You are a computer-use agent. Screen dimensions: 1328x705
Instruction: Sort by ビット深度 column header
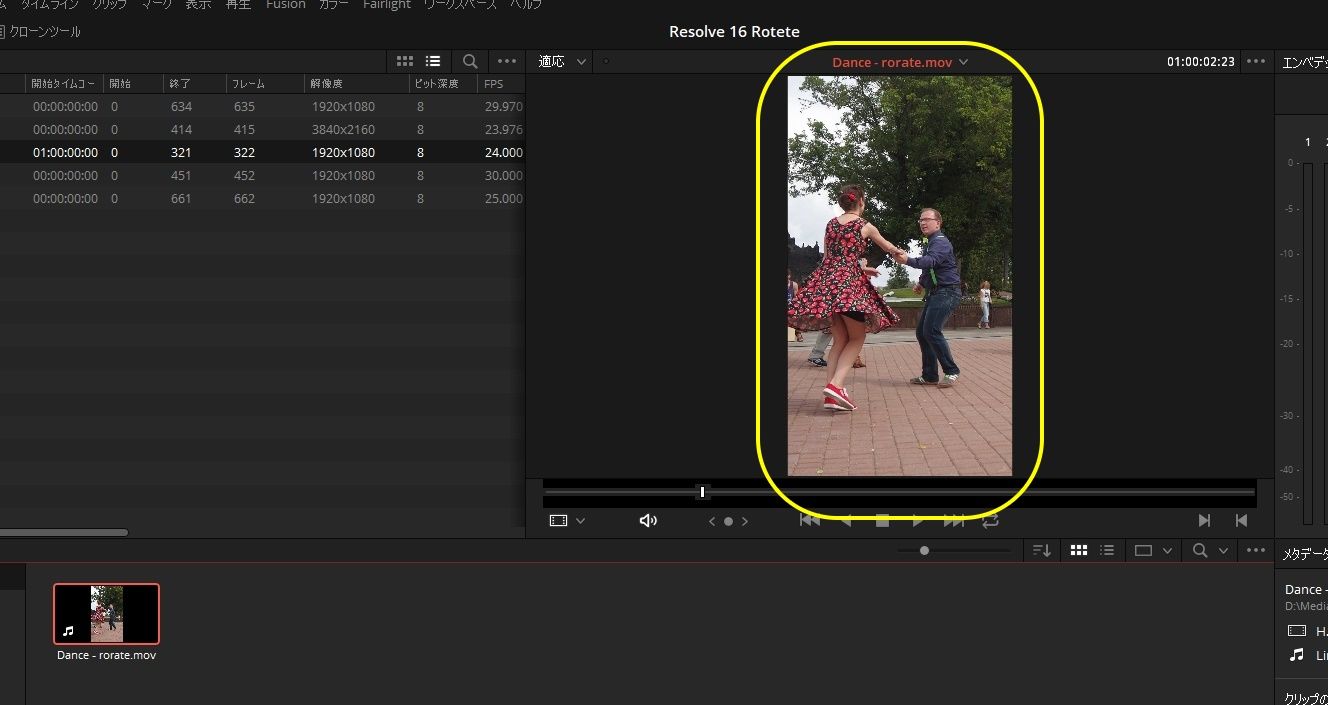click(x=443, y=84)
